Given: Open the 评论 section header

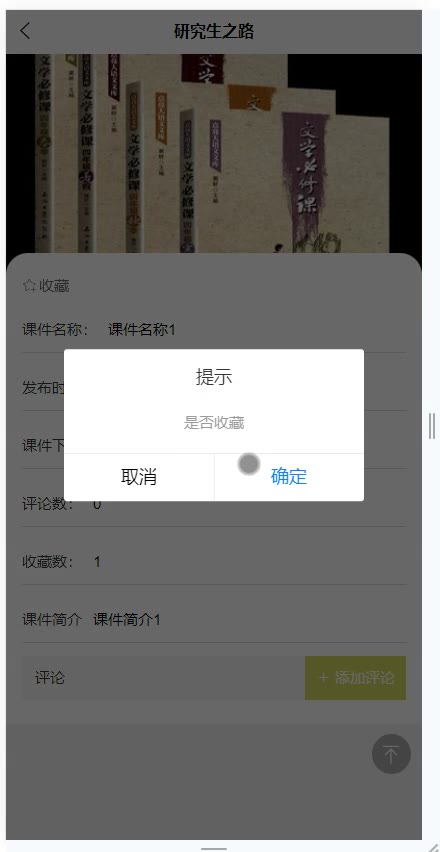Looking at the screenshot, I should click(x=50, y=678).
